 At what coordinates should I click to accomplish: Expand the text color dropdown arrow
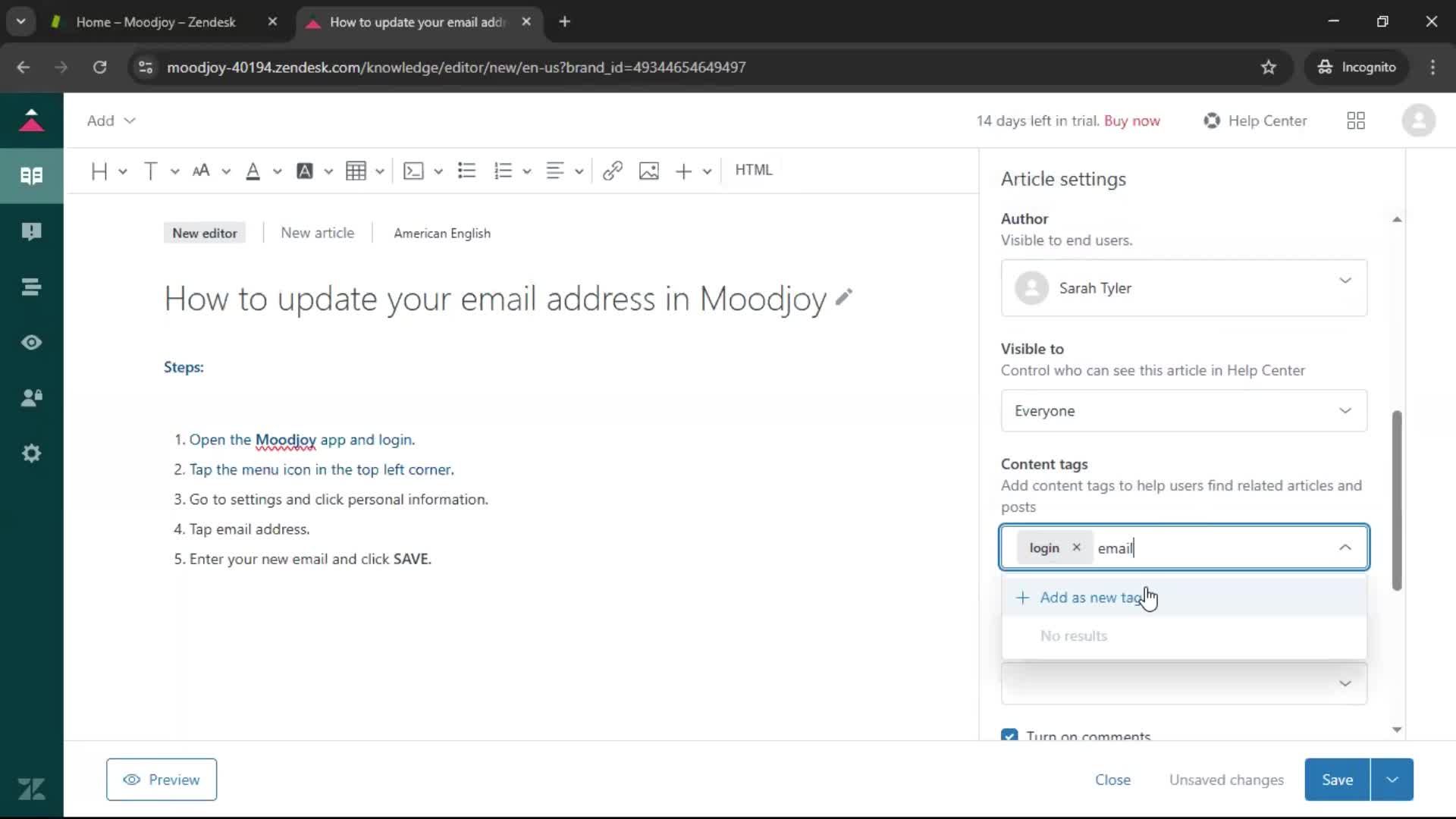click(x=278, y=171)
